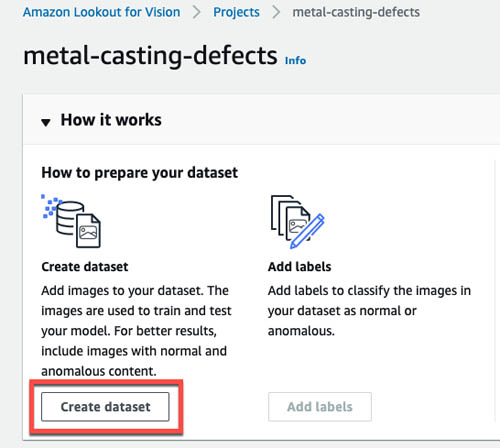Open the Amazon Lookout for Vision breadcrumb
The width and height of the screenshot is (500, 448).
pos(101,12)
